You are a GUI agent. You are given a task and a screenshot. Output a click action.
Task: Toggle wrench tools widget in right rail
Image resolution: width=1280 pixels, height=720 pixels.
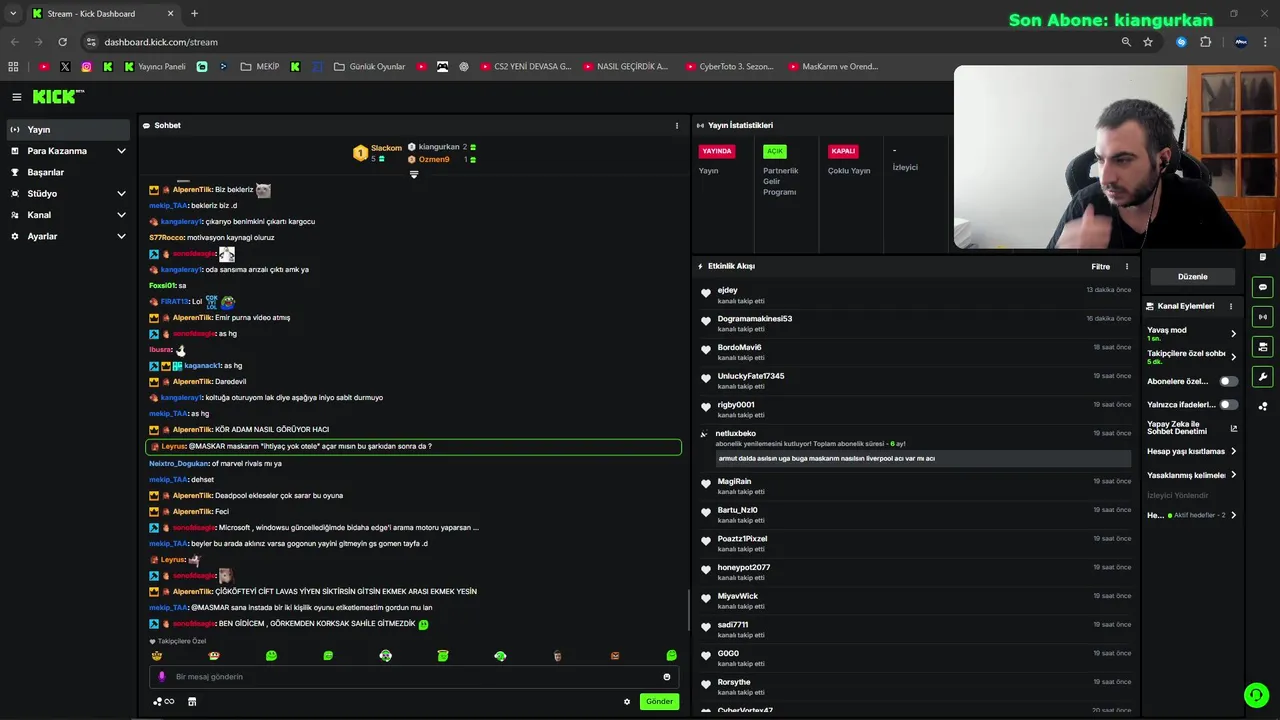(x=1262, y=377)
